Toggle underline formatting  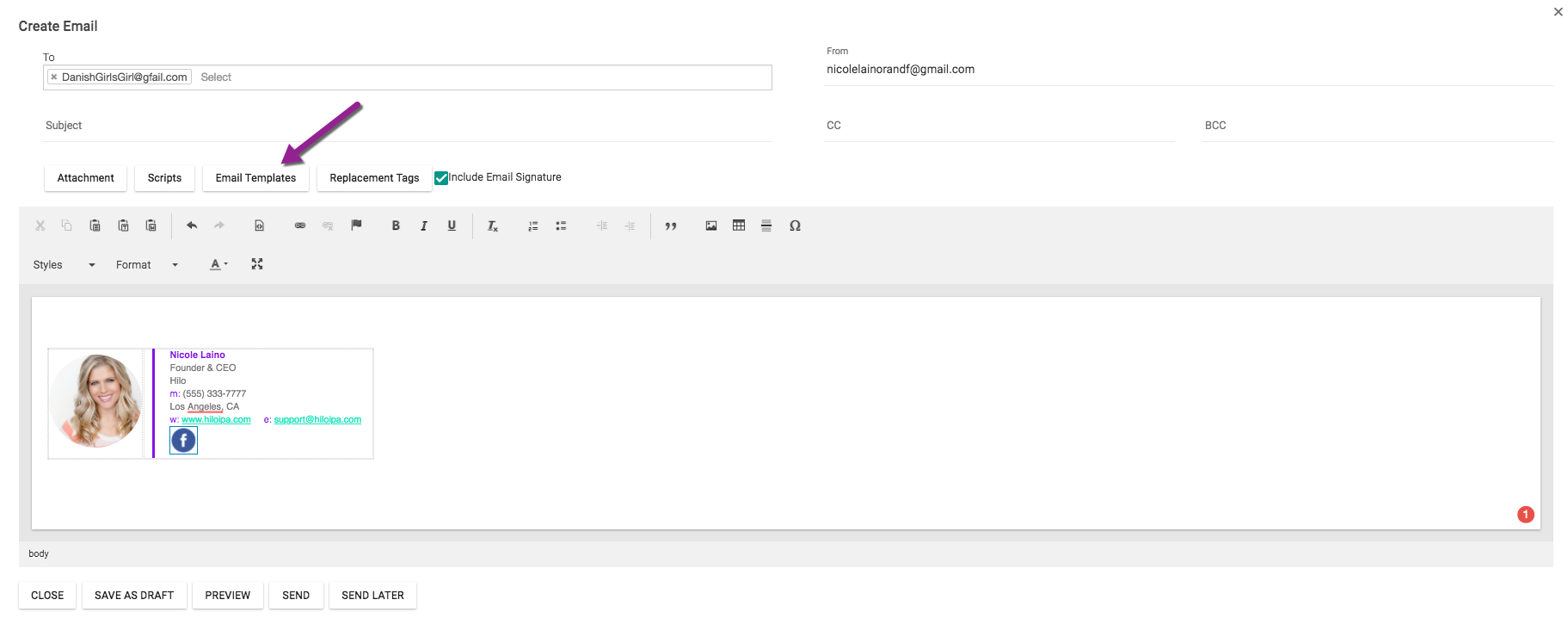pos(452,226)
